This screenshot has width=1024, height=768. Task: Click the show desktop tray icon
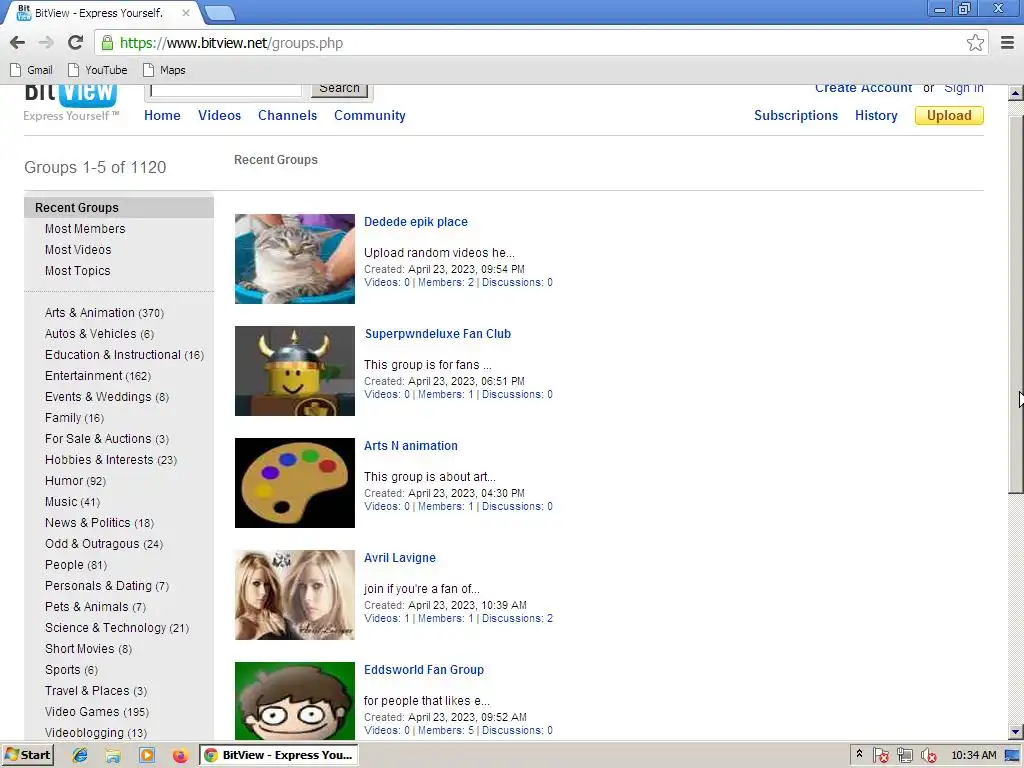coord(1012,756)
